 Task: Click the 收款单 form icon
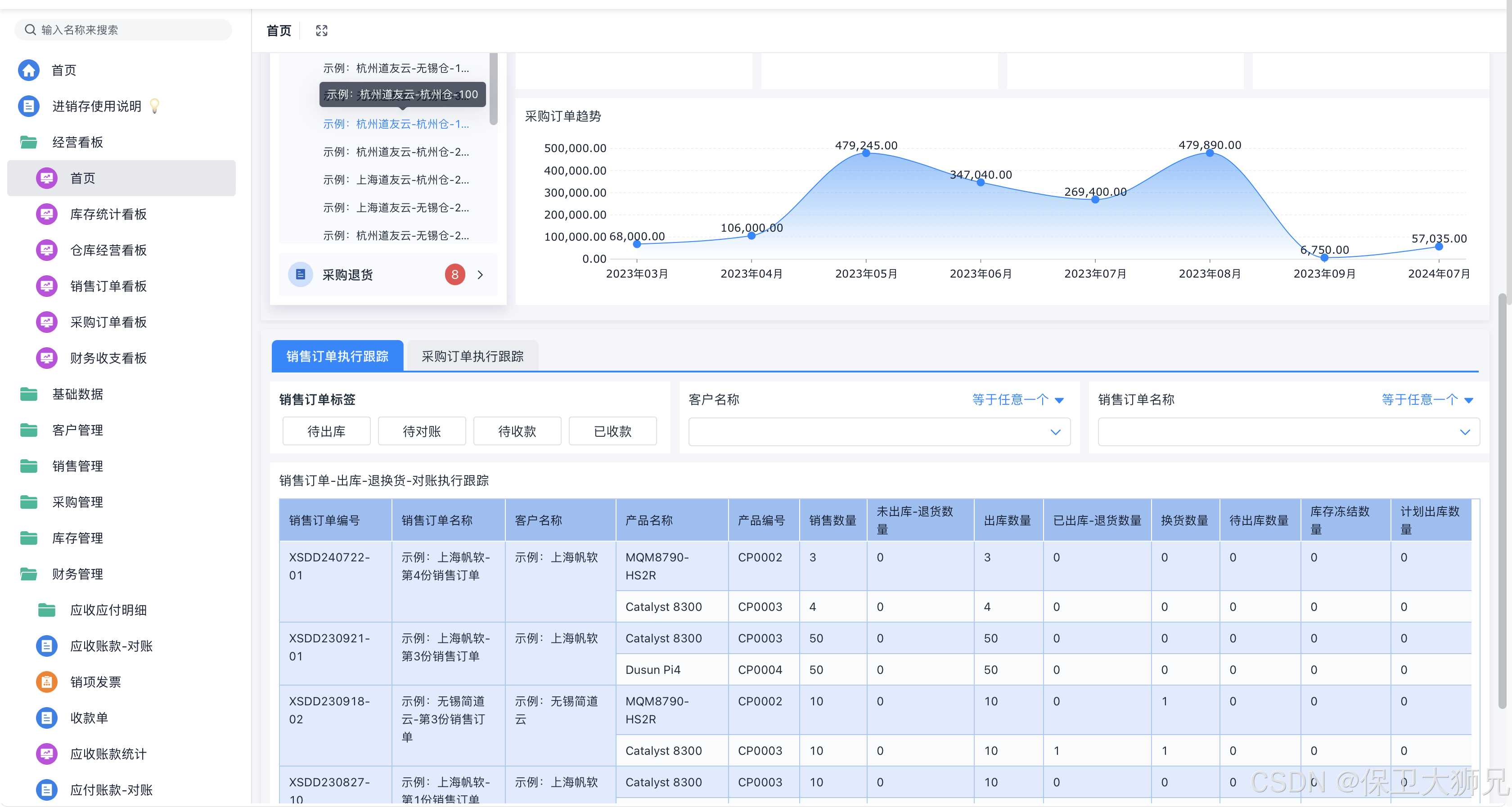(46, 718)
